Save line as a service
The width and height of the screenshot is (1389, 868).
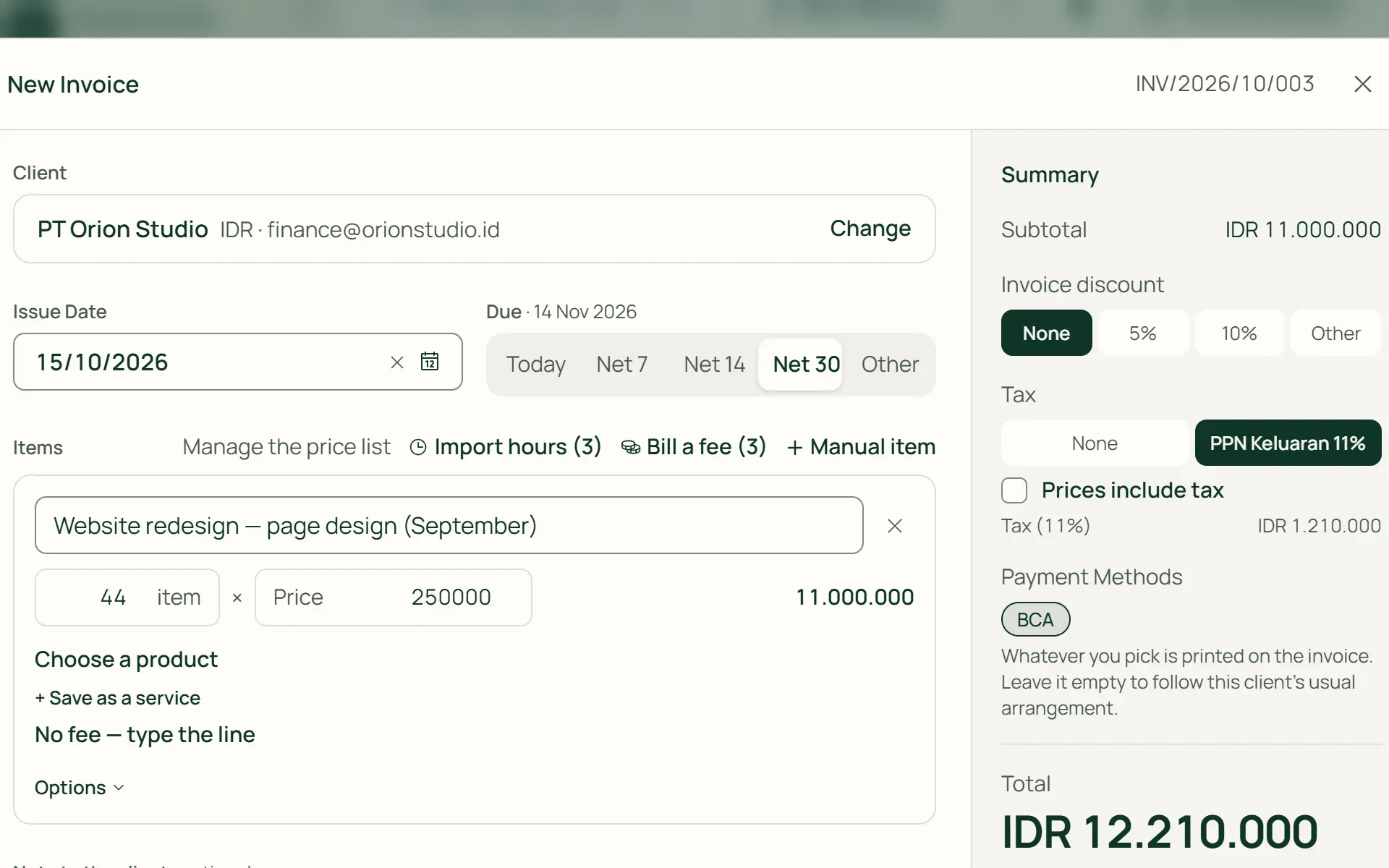(117, 698)
